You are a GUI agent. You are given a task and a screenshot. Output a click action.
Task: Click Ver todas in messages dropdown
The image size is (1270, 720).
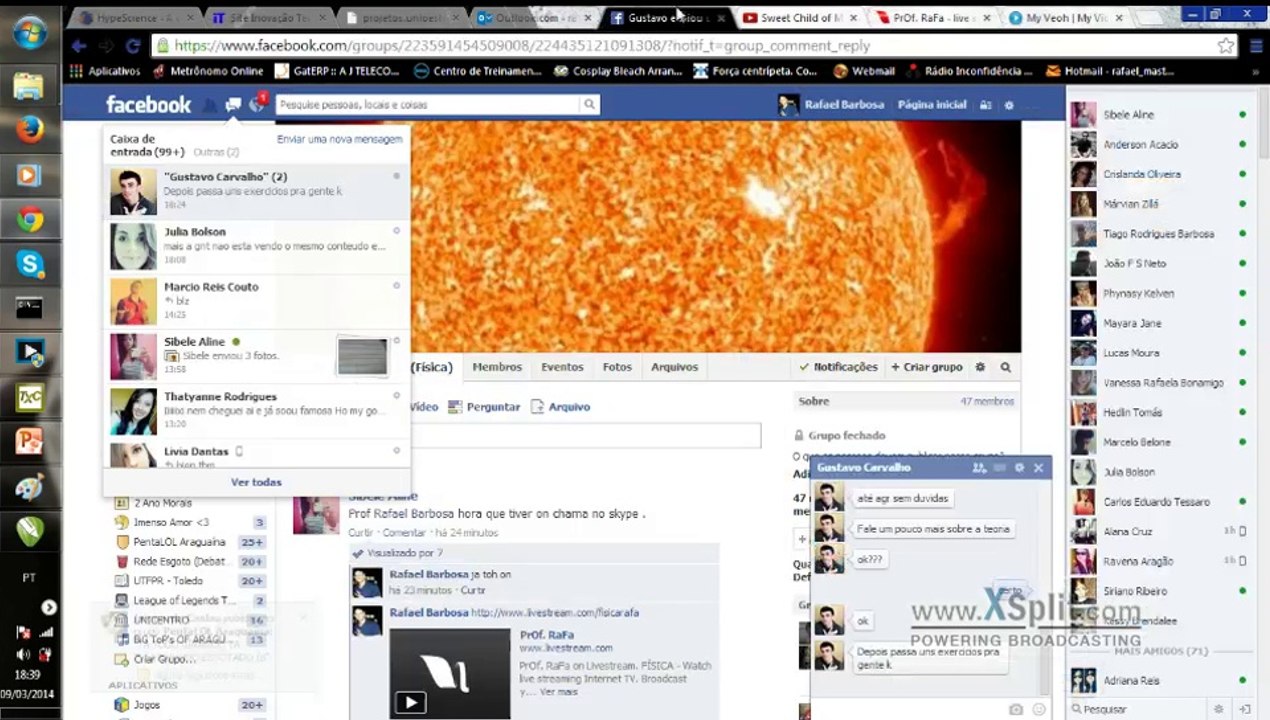256,482
